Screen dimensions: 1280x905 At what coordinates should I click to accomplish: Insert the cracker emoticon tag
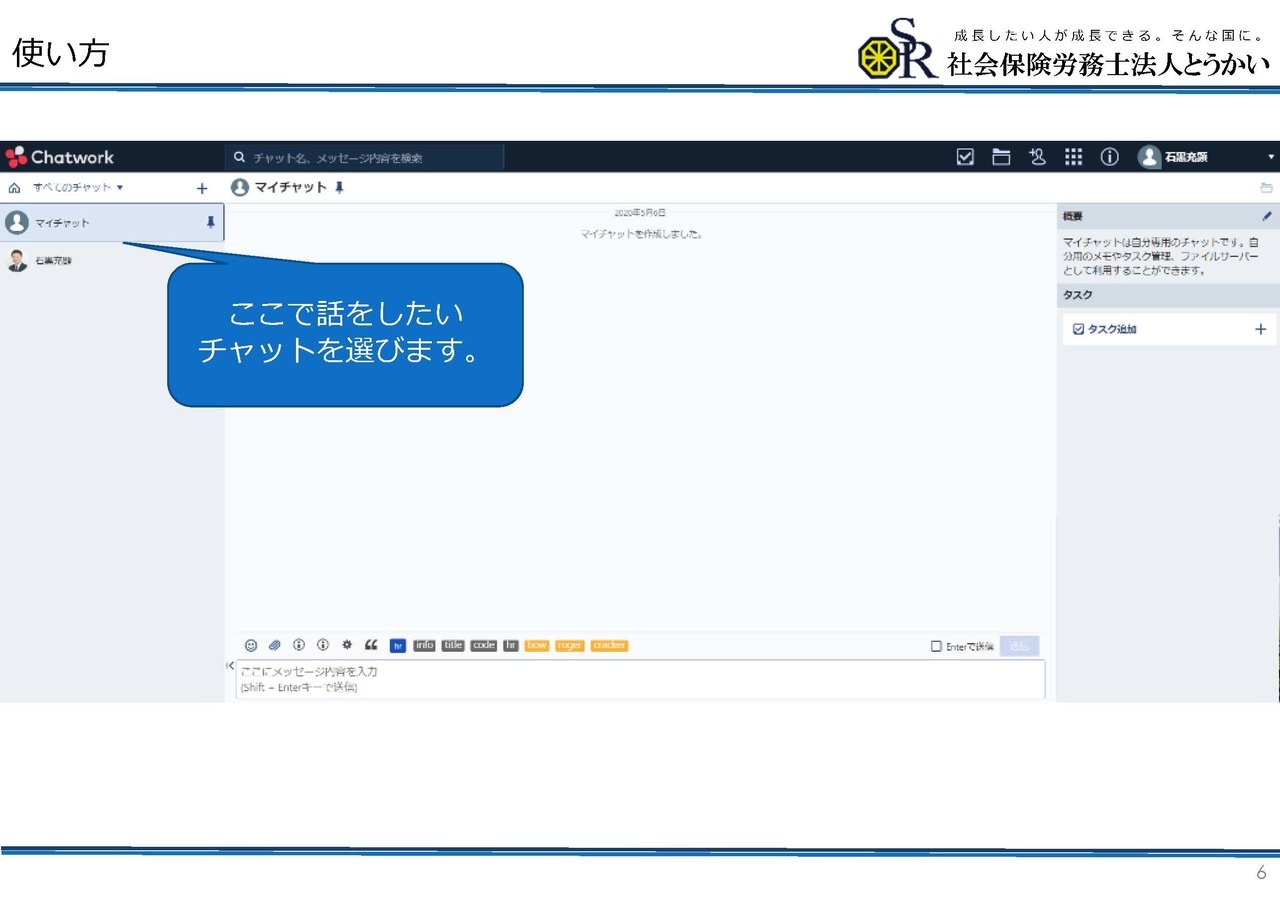point(609,646)
